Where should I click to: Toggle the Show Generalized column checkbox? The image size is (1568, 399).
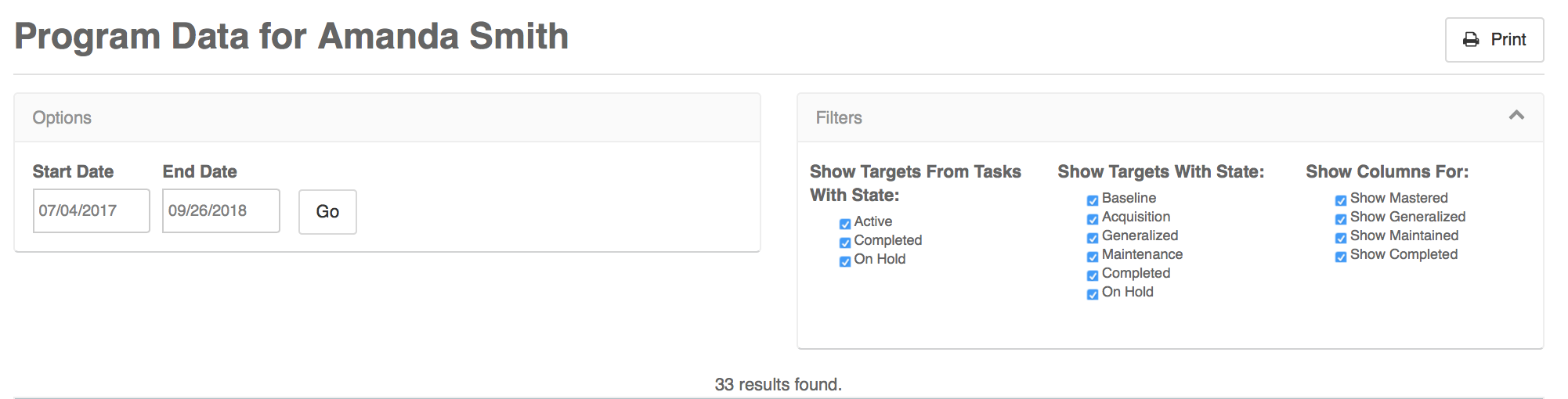1341,219
